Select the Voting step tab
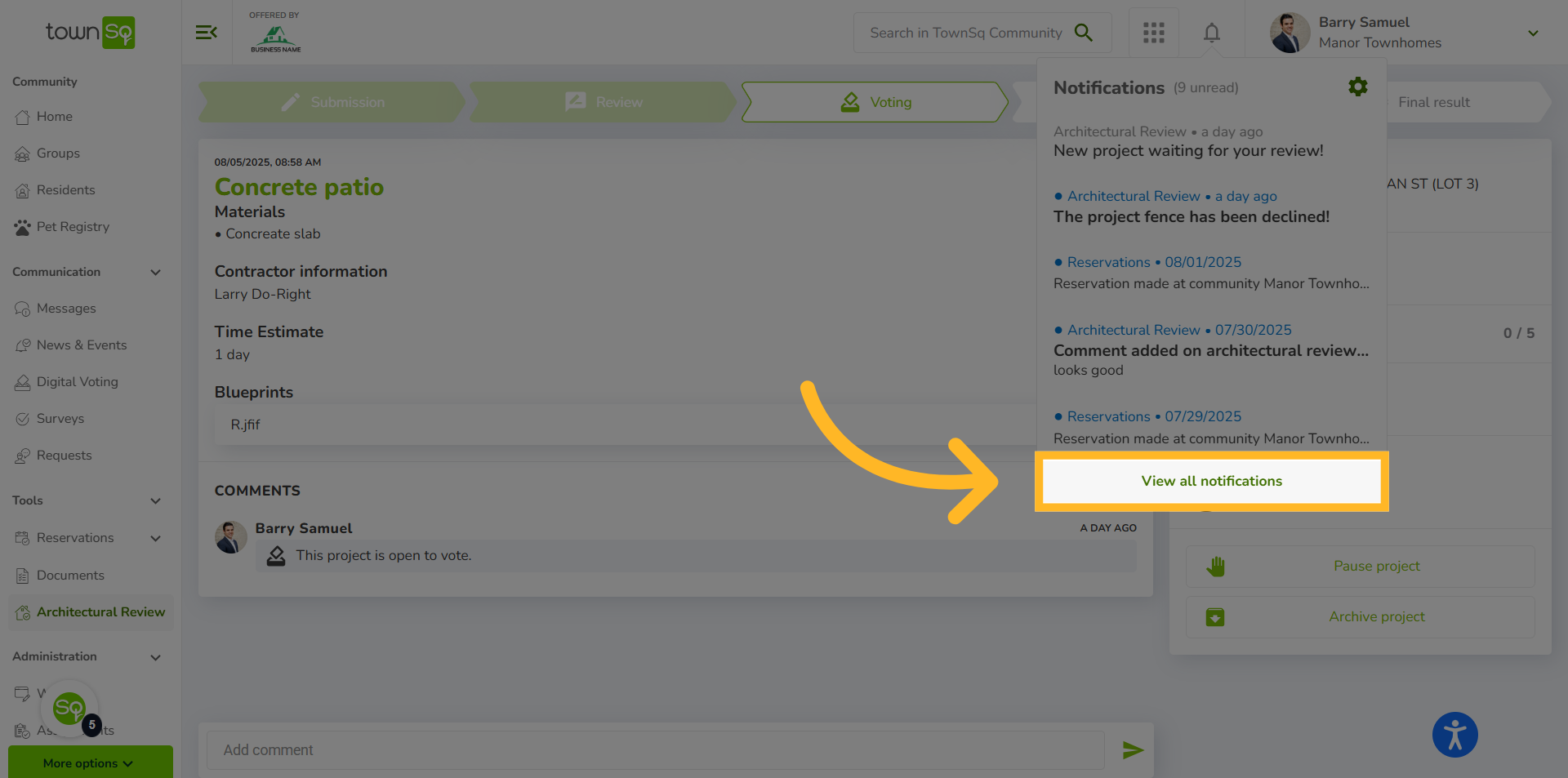Image resolution: width=1568 pixels, height=778 pixels. click(x=875, y=102)
